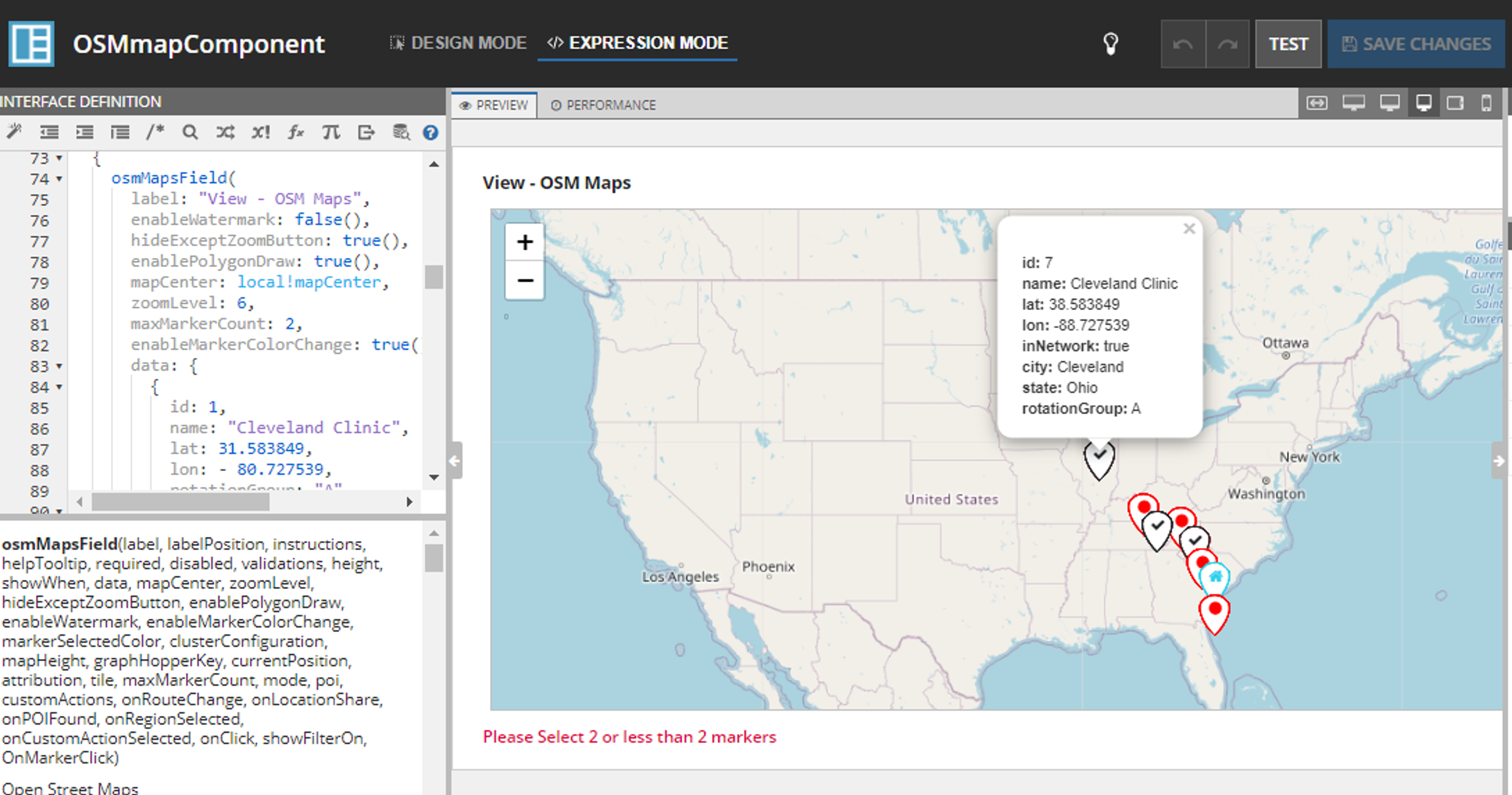1512x795 pixels.
Task: Click the osmMapsFields( code line
Action: tap(174, 178)
